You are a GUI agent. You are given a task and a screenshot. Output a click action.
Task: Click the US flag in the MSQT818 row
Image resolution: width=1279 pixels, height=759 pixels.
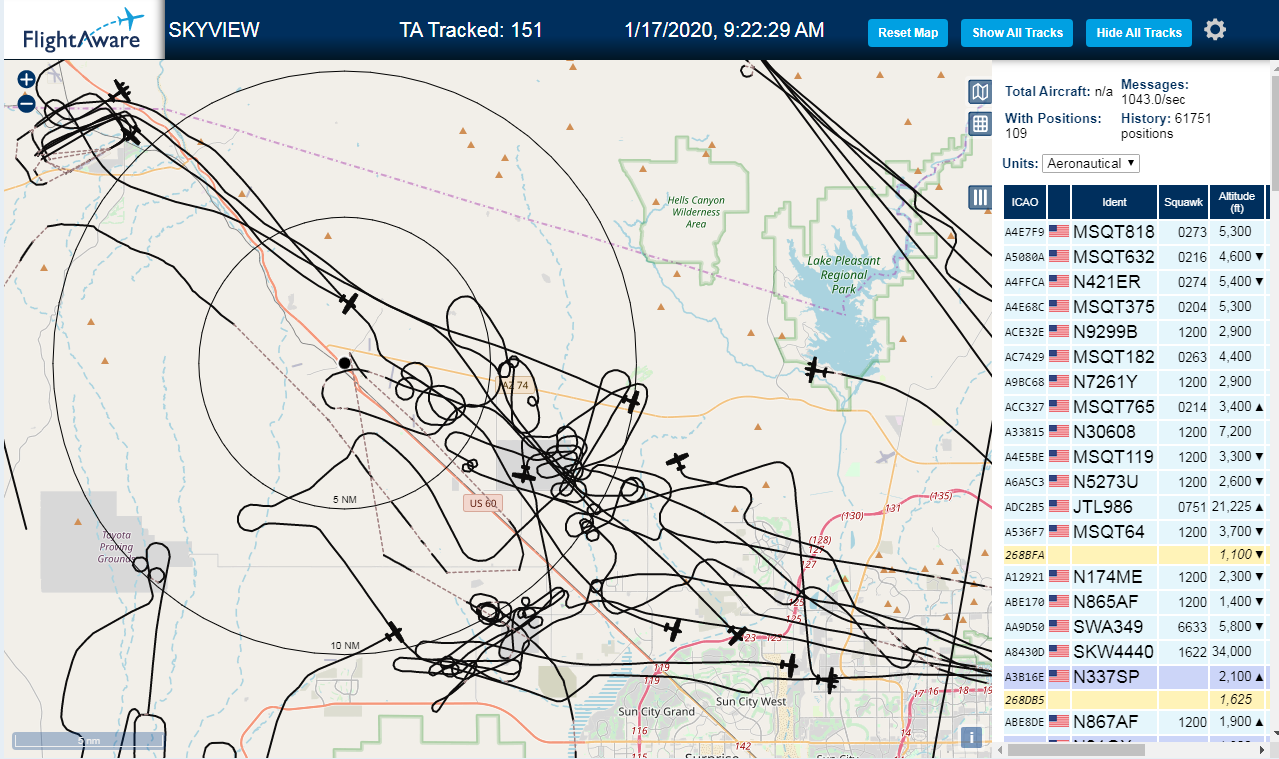[x=1059, y=231]
